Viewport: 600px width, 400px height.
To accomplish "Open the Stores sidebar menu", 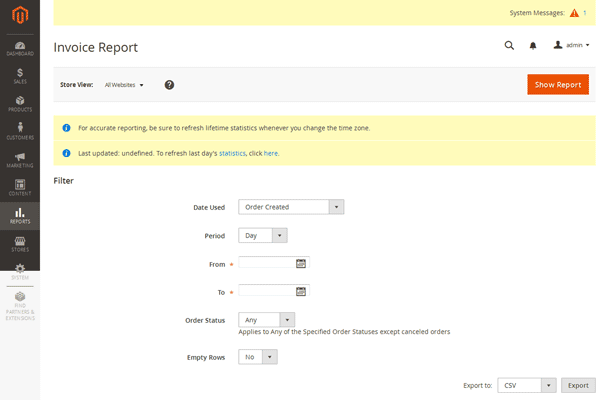I will coord(19,244).
